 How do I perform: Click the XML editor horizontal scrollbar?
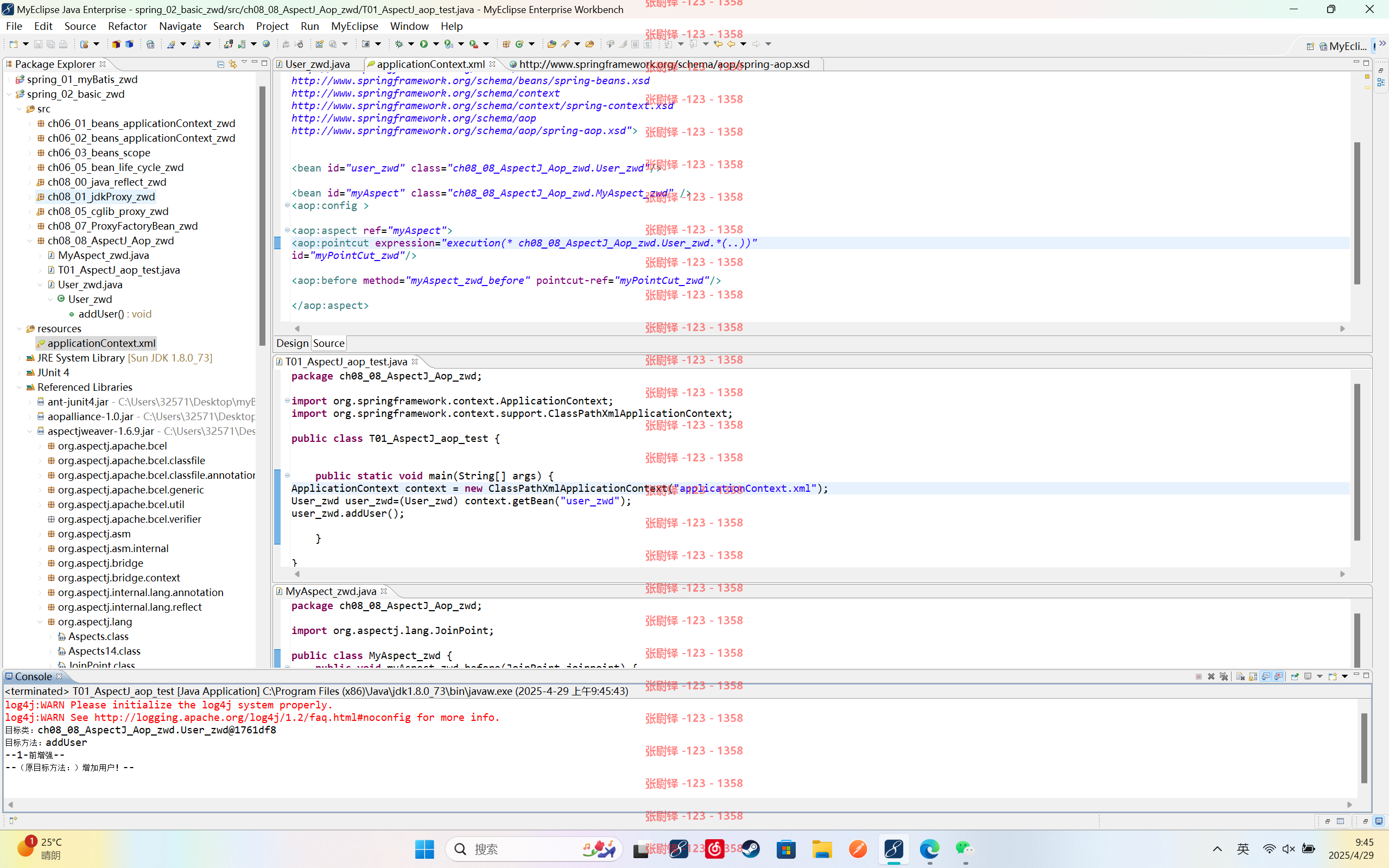(819, 328)
